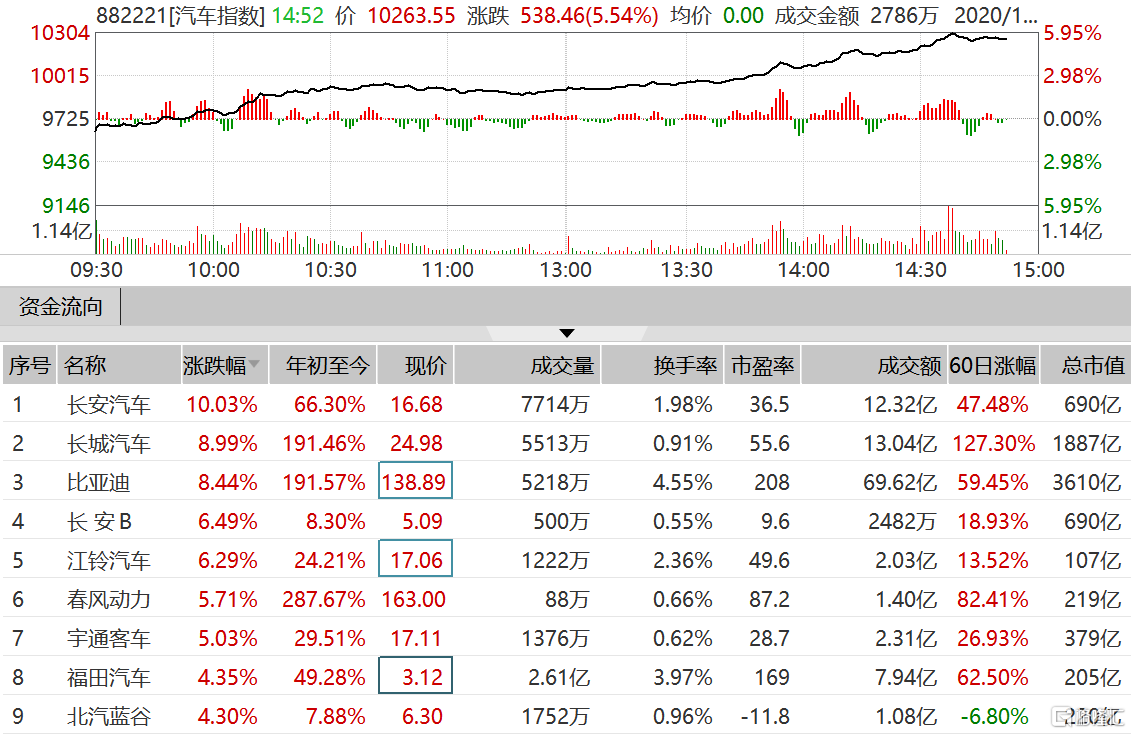The width and height of the screenshot is (1131, 735).
Task: Click the 882221 汽车指数 chart title
Action: coord(180,15)
